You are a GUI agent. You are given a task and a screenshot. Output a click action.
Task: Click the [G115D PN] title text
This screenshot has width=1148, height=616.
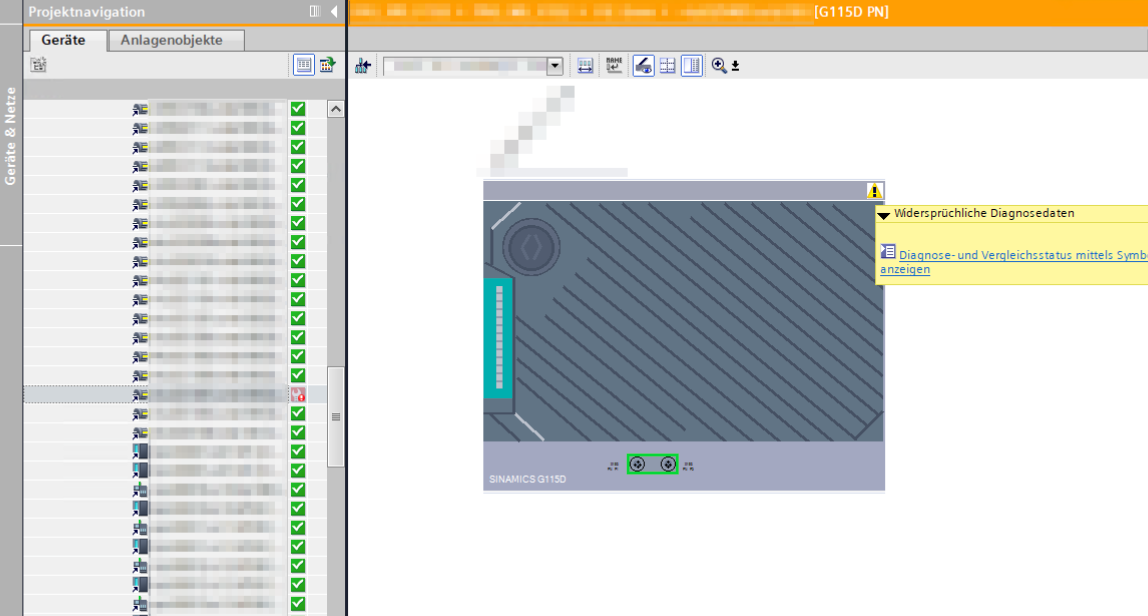(851, 12)
